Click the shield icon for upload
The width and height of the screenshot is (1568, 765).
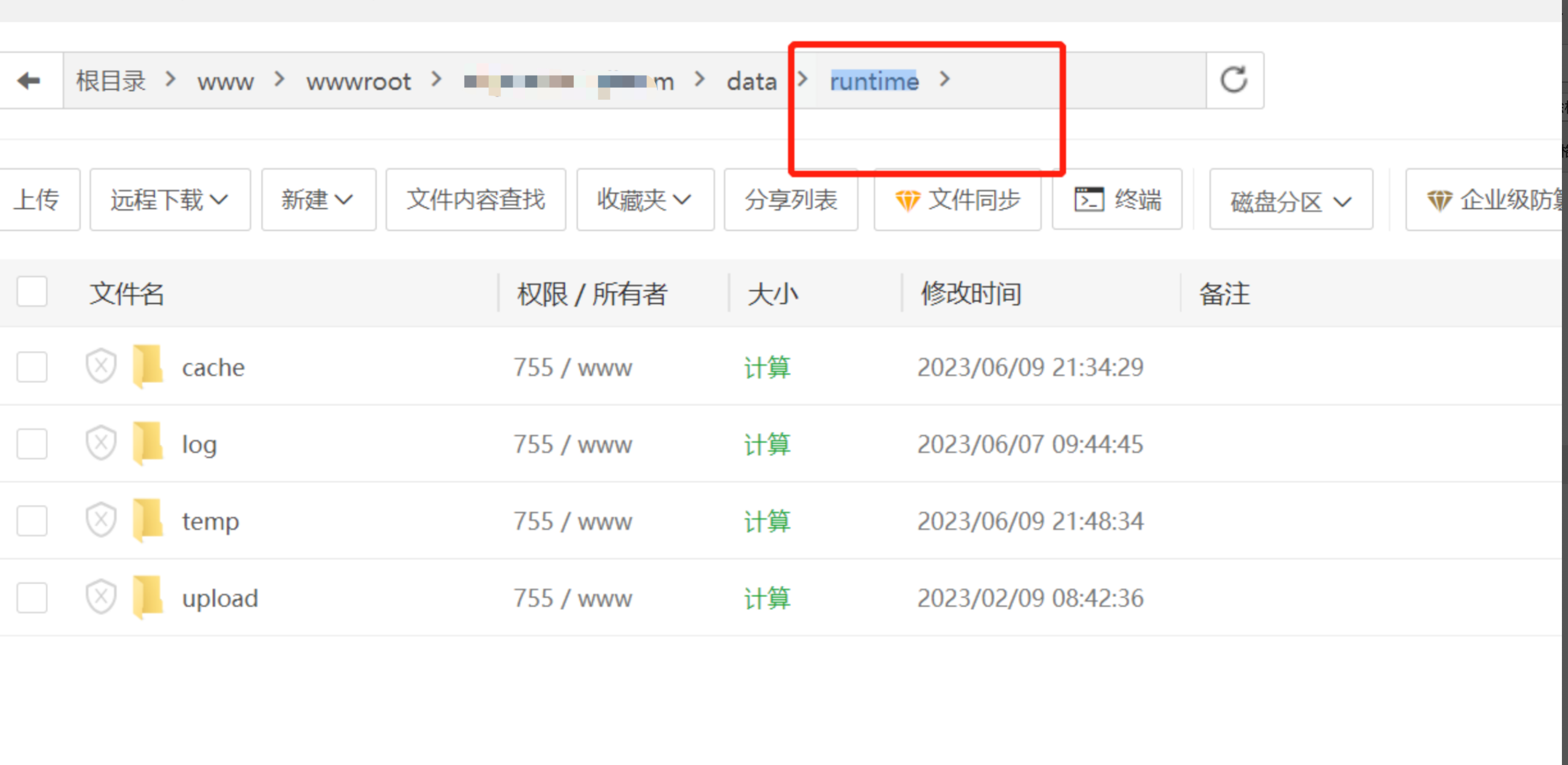[101, 597]
